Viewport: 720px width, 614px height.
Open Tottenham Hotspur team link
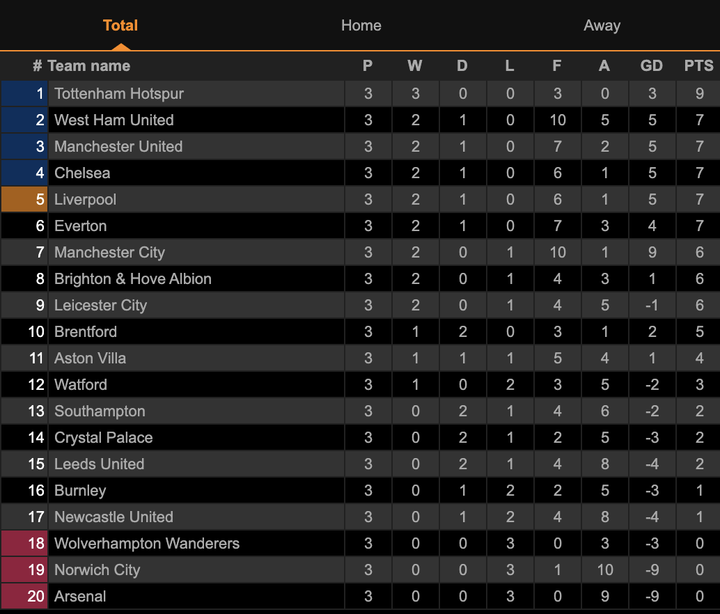pos(119,93)
